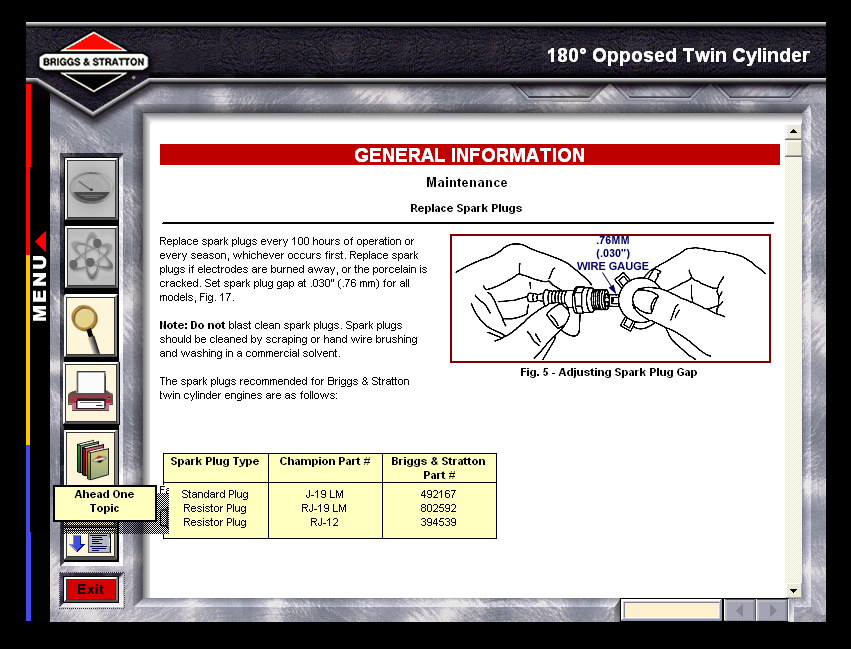Open the gauge specifications icon
This screenshot has height=649, width=851.
tap(91, 188)
